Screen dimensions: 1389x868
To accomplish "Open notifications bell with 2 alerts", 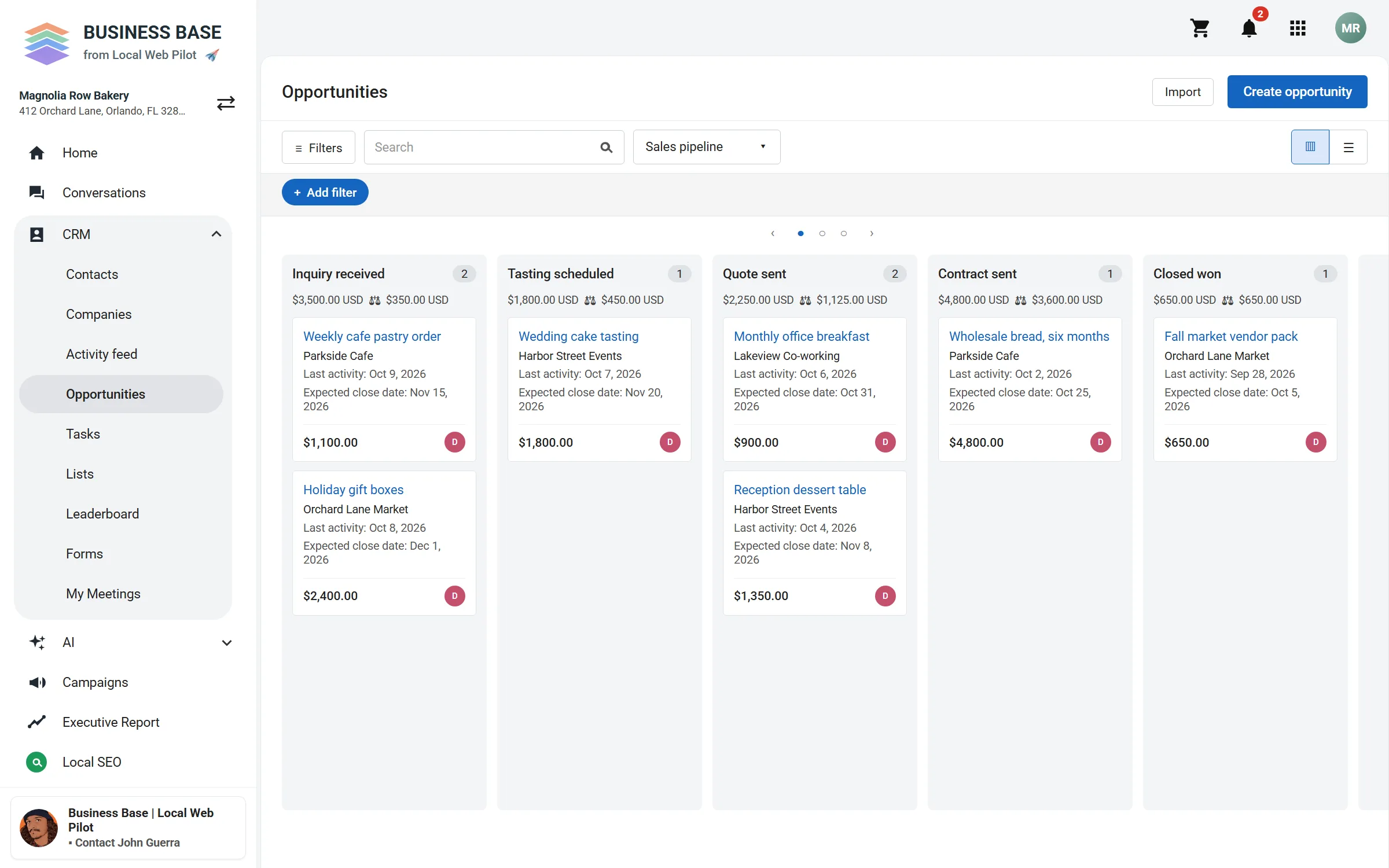I will (x=1249, y=28).
